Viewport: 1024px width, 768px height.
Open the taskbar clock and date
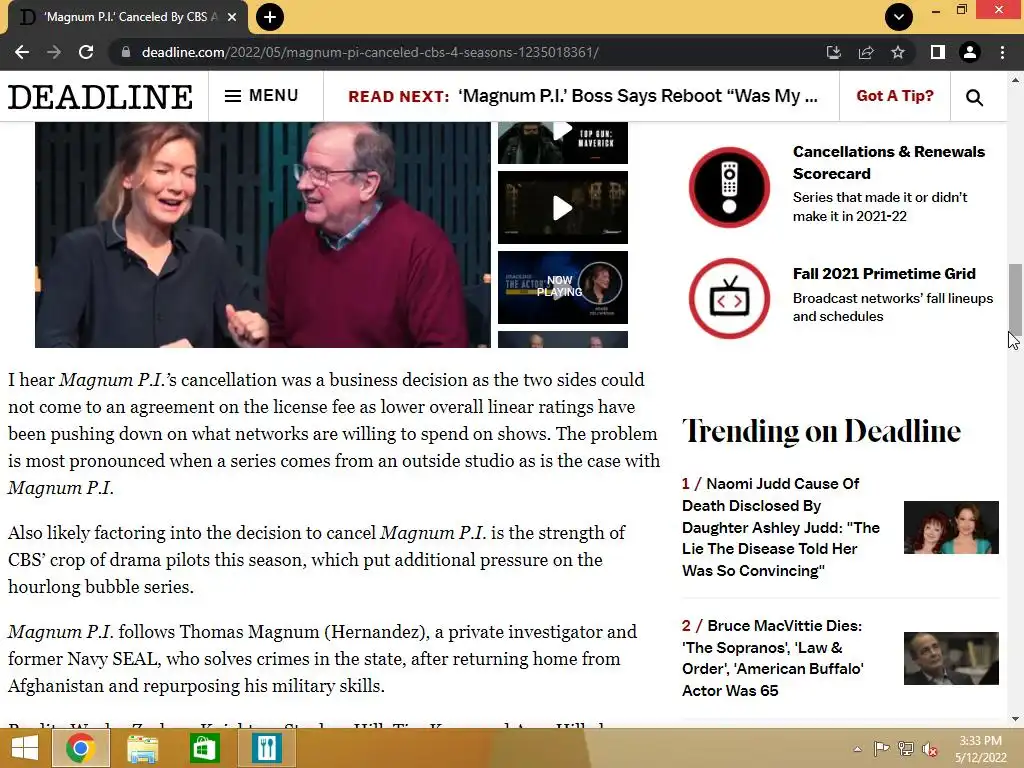tap(980, 749)
